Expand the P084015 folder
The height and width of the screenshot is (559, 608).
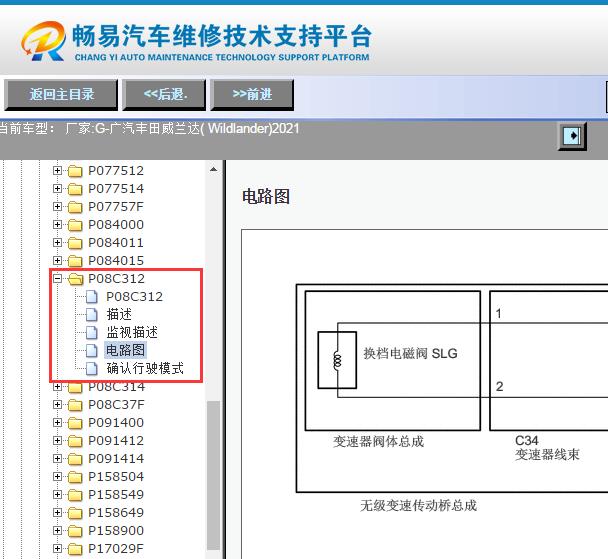[x=57, y=261]
